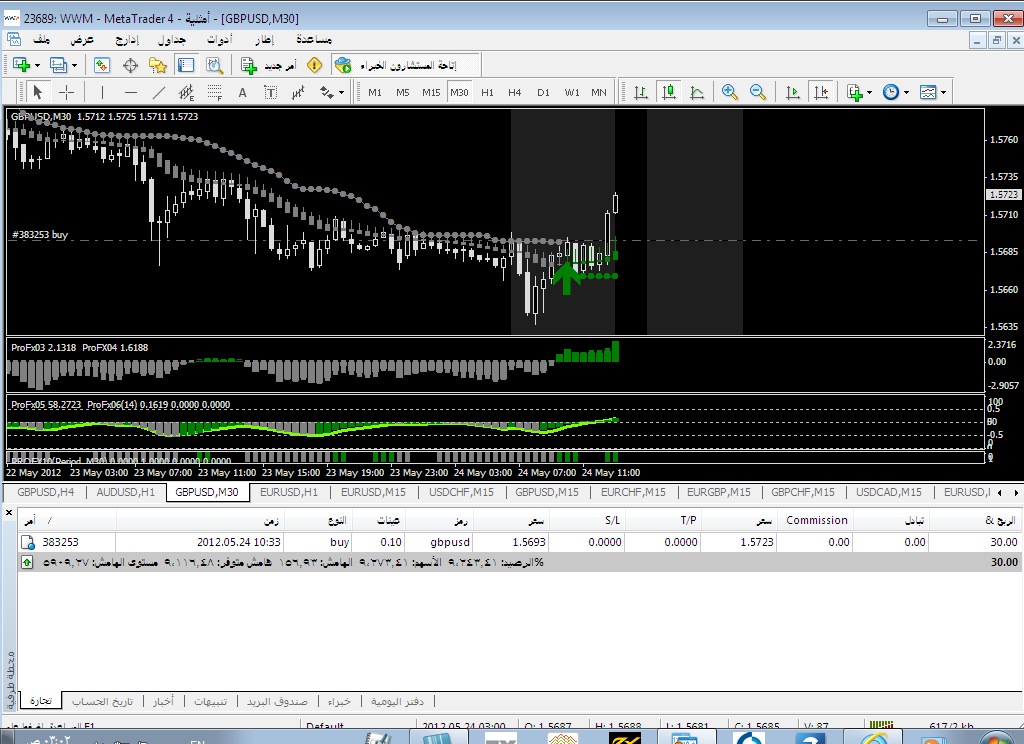Image resolution: width=1024 pixels, height=744 pixels.
Task: Open the chart templates icon
Action: coord(928,92)
